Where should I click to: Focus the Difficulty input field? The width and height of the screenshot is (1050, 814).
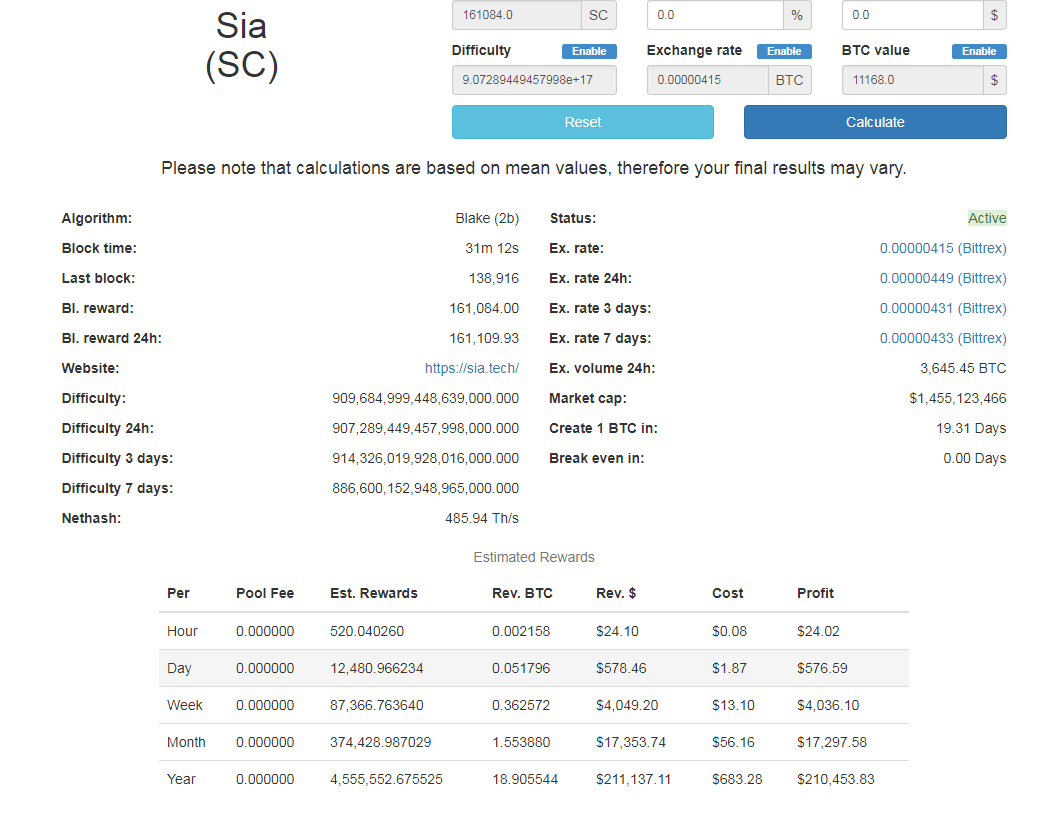click(534, 80)
